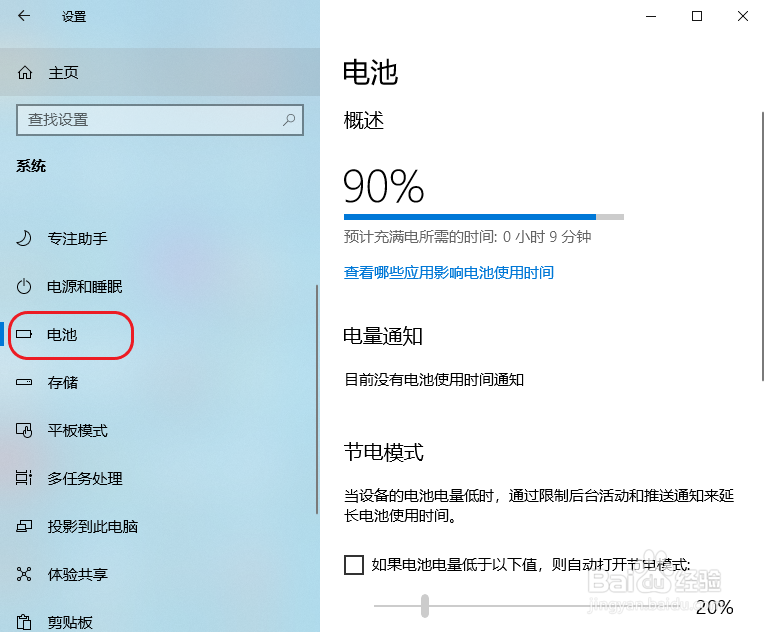The height and width of the screenshot is (632, 766).
Task: Select the 电源和睡眠 power icon
Action: coord(24,286)
